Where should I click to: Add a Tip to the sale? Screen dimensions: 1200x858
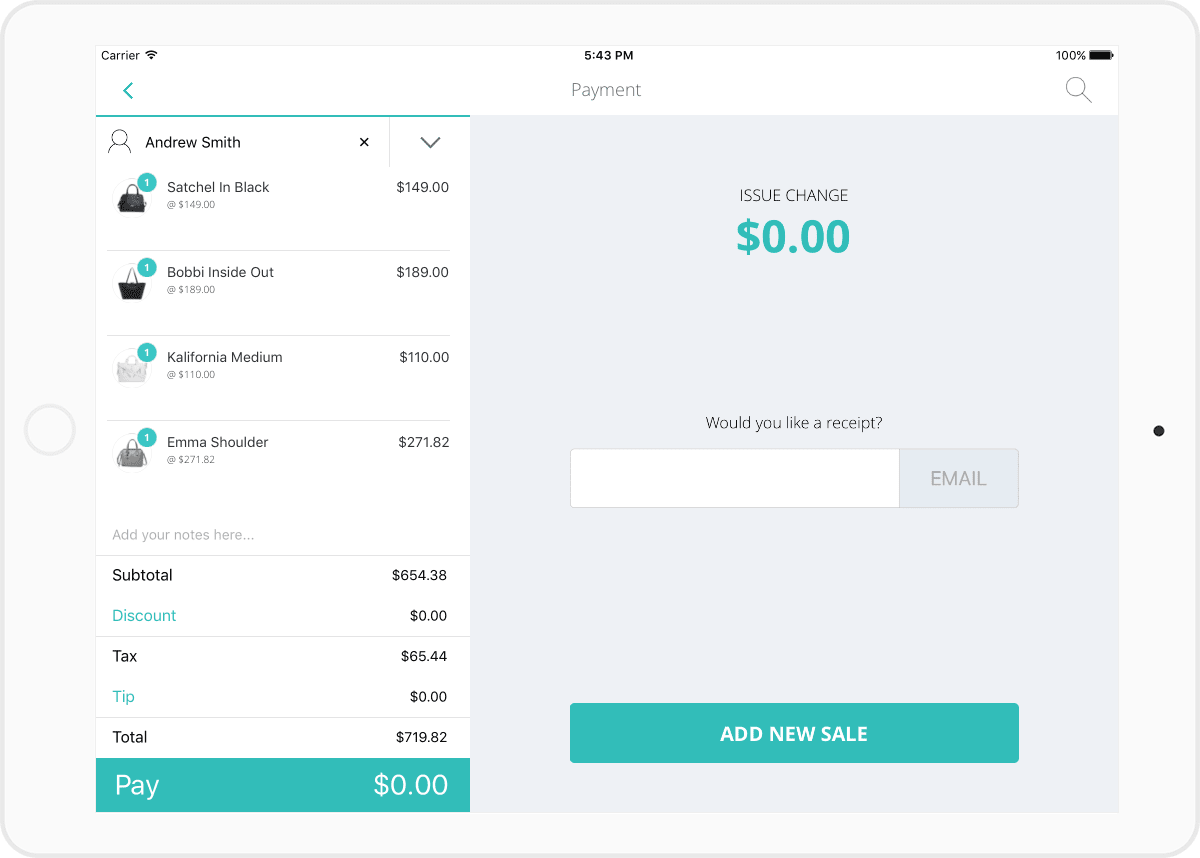pos(123,697)
